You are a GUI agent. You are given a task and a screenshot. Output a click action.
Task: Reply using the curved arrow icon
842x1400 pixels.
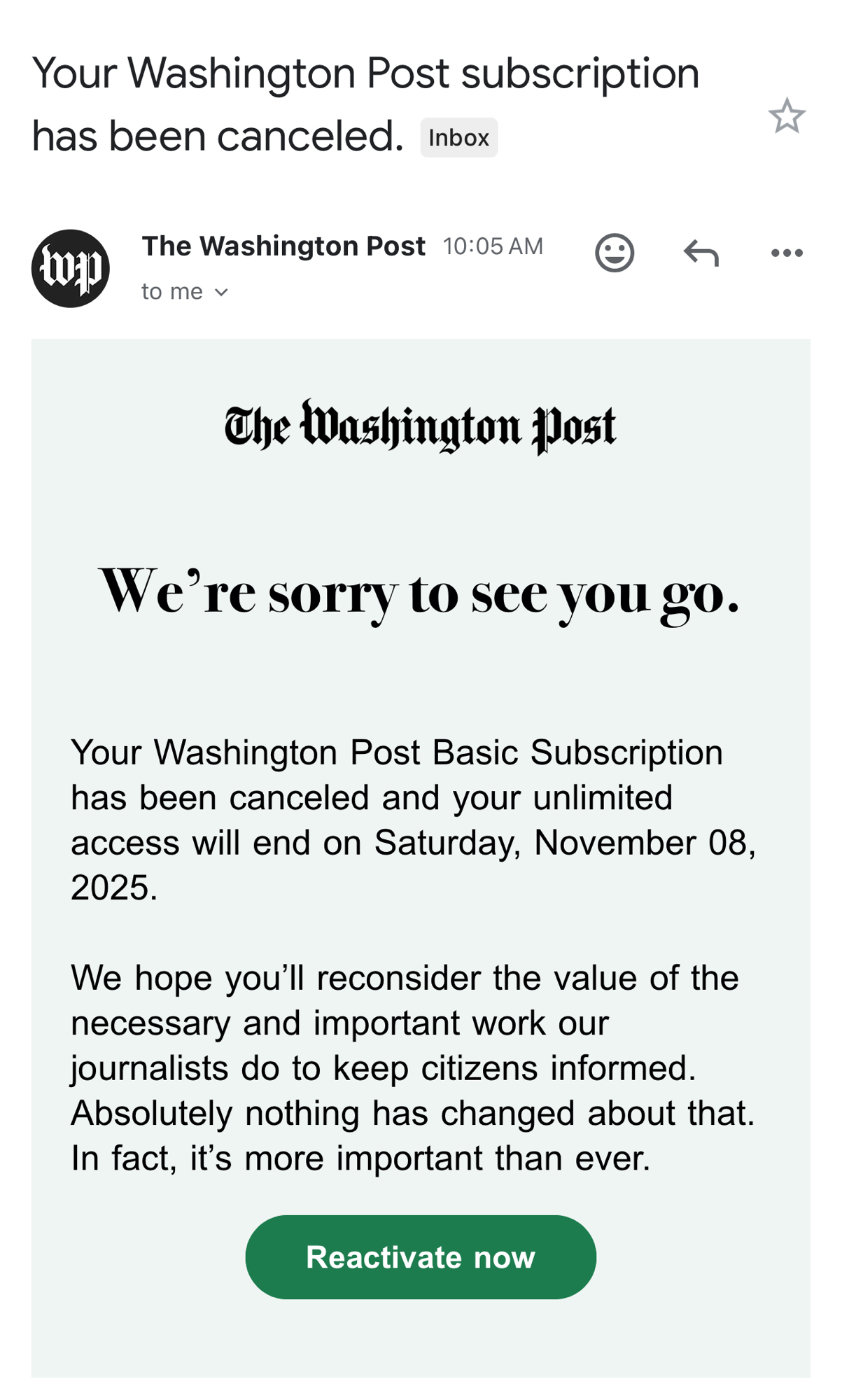701,253
